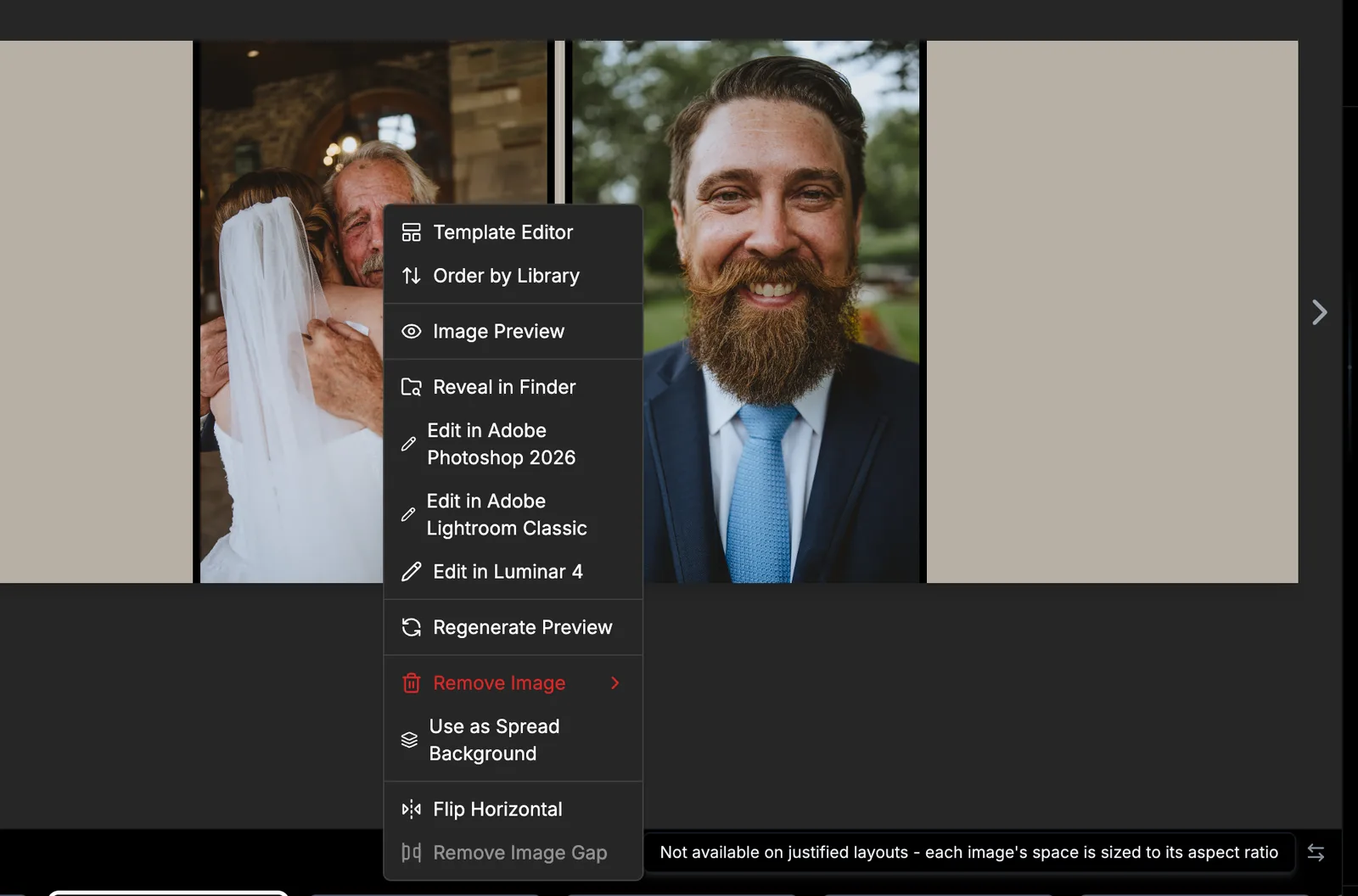Click the Template Editor layout icon
1358x896 pixels.
(x=412, y=232)
